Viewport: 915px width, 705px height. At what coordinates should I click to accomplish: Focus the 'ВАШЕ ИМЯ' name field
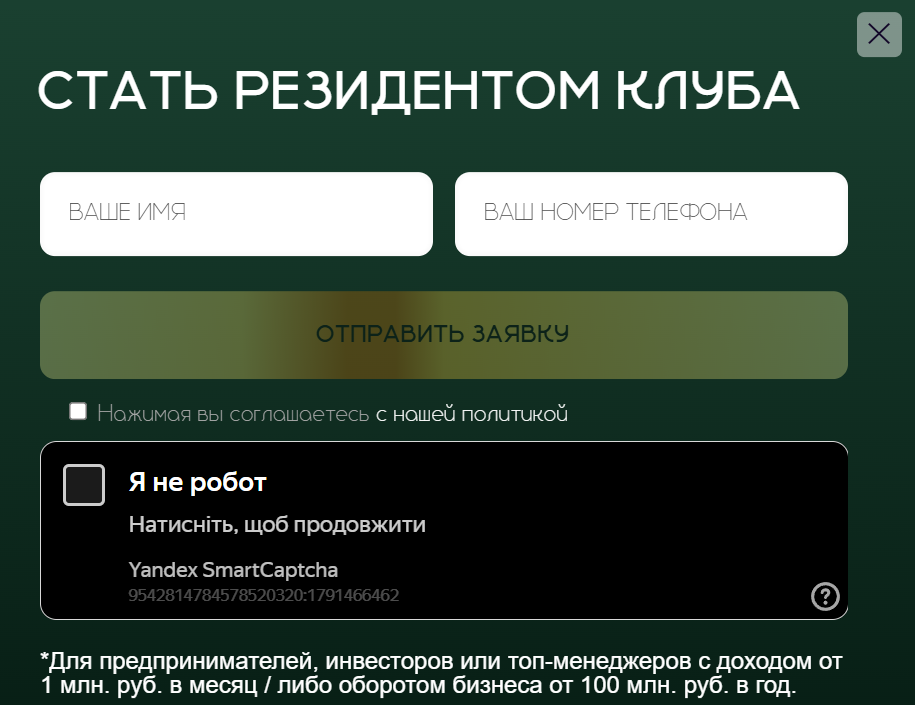click(236, 214)
